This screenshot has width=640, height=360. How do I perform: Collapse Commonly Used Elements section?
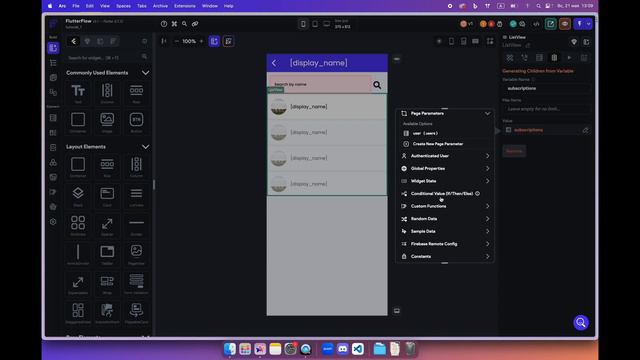(x=145, y=73)
